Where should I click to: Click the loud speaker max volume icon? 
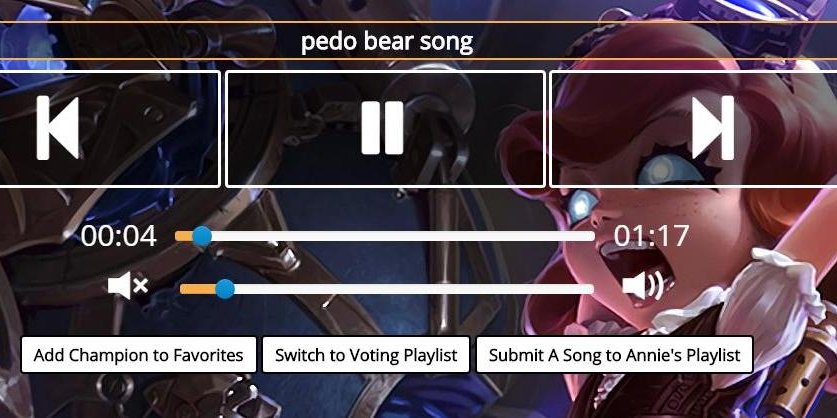point(643,286)
